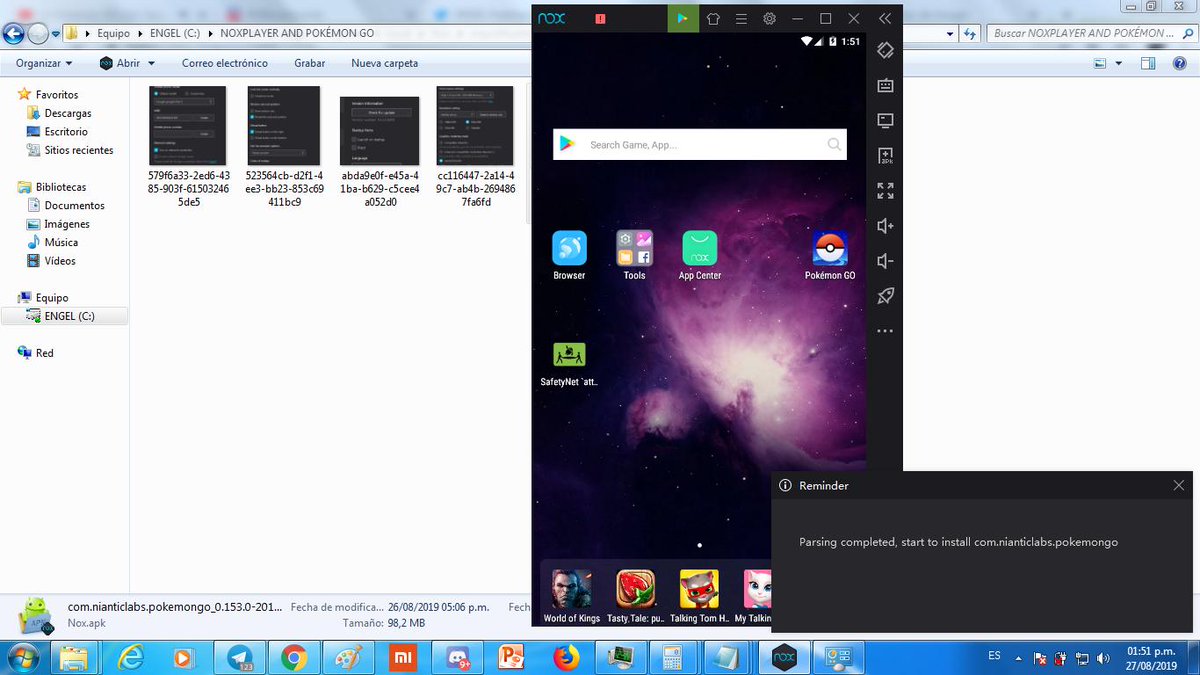The width and height of the screenshot is (1200, 675).
Task: Click Grabar in Explorer toolbar
Action: [x=310, y=63]
